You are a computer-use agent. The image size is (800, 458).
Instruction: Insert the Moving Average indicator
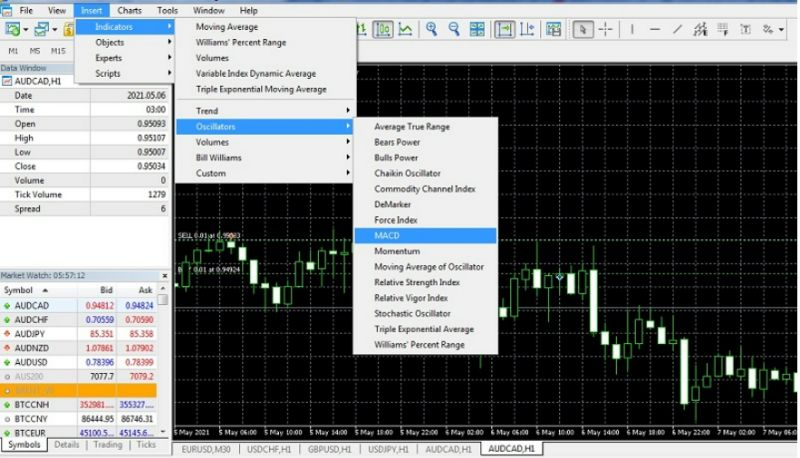[x=265, y=27]
